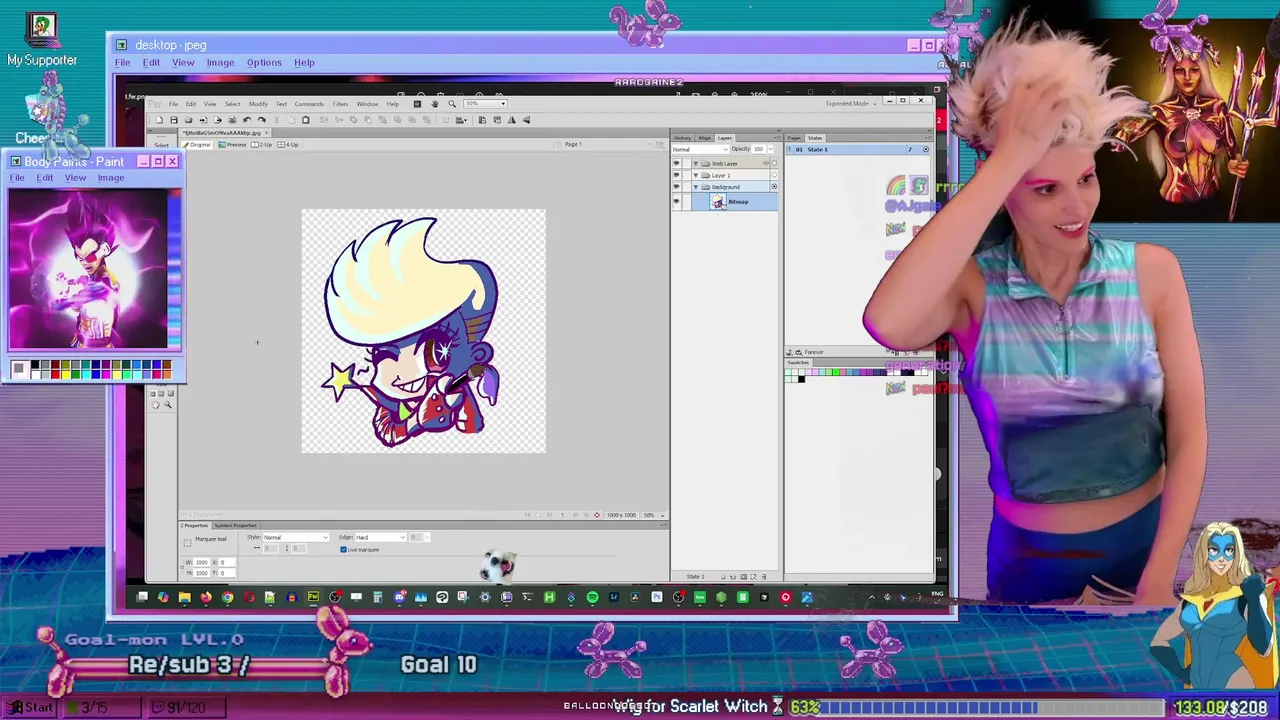The image size is (1280, 720).
Task: Pick the black swatch in Body Paints palette
Action: pos(35,364)
